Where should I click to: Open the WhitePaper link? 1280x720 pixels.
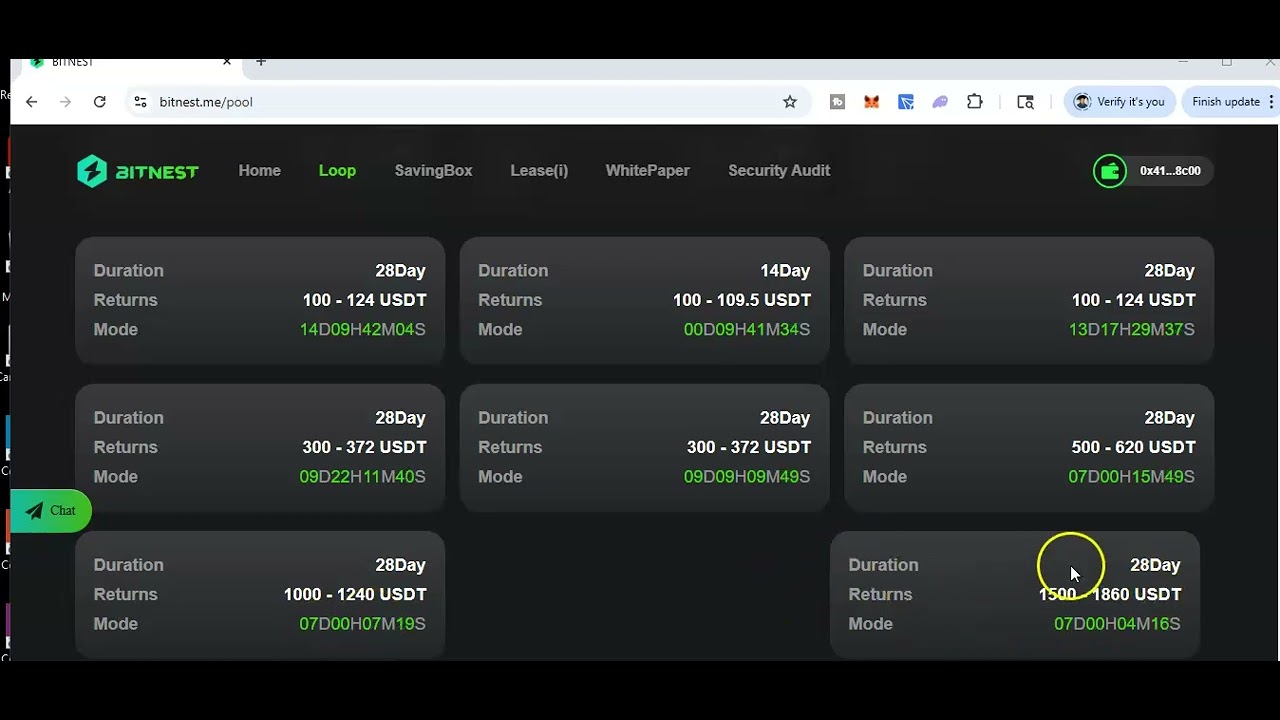648,171
